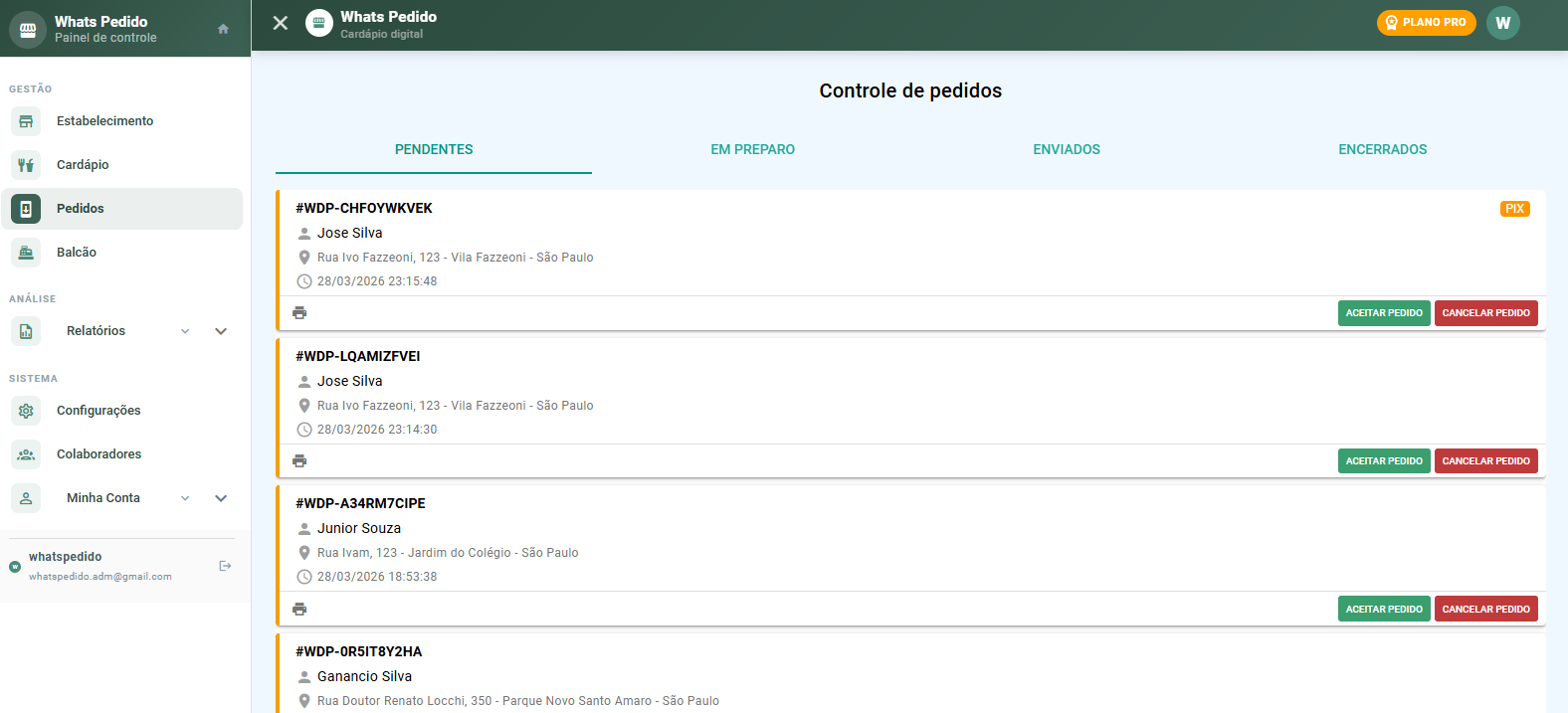This screenshot has height=713, width=1568.
Task: Click the PIX payment badge
Action: 1515,209
